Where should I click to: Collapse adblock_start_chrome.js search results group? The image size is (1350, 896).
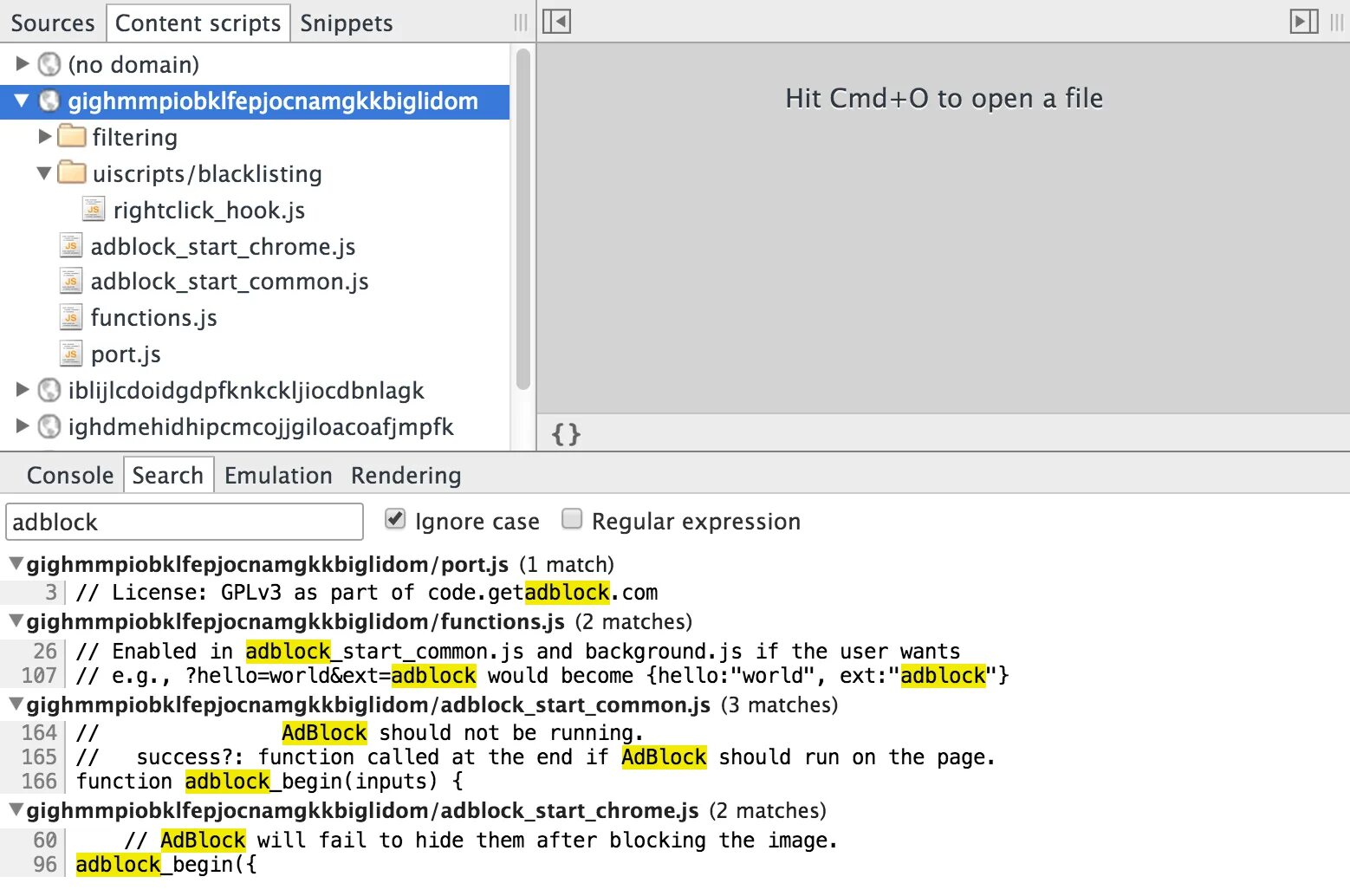(16, 809)
